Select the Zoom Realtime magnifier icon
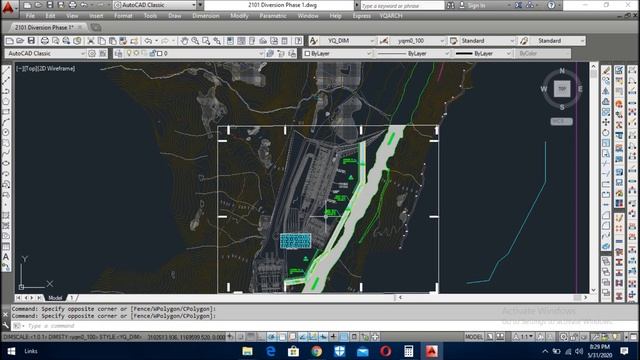The width and height of the screenshot is (640, 360). pos(195,41)
